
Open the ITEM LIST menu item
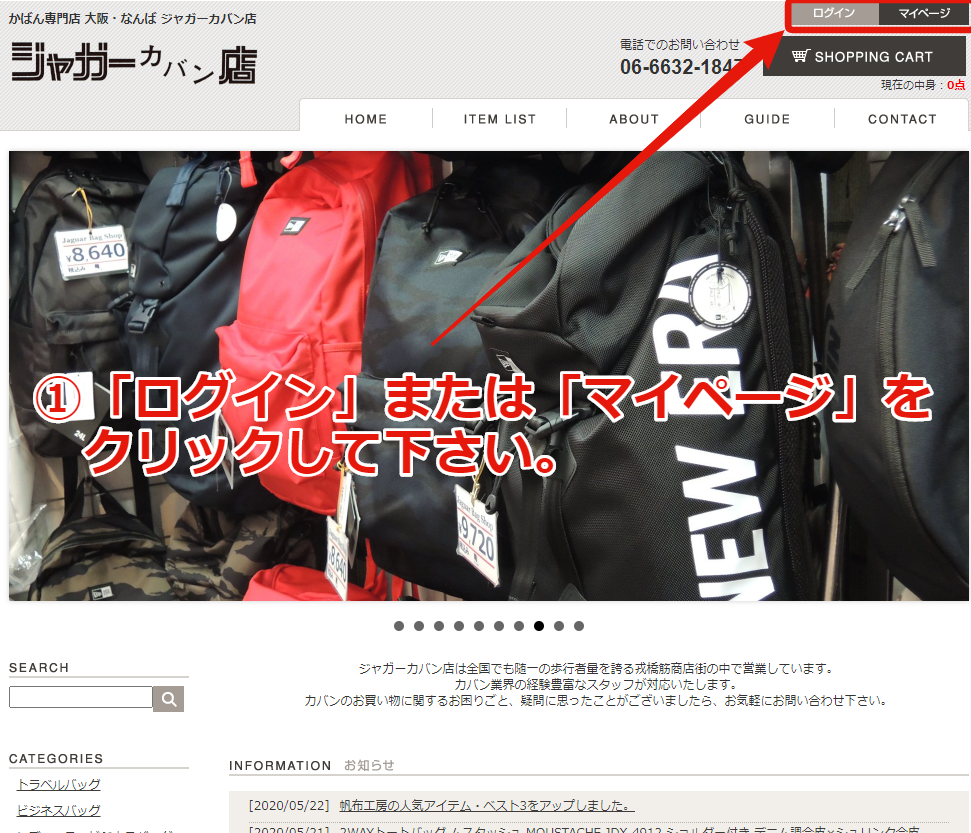click(x=499, y=119)
